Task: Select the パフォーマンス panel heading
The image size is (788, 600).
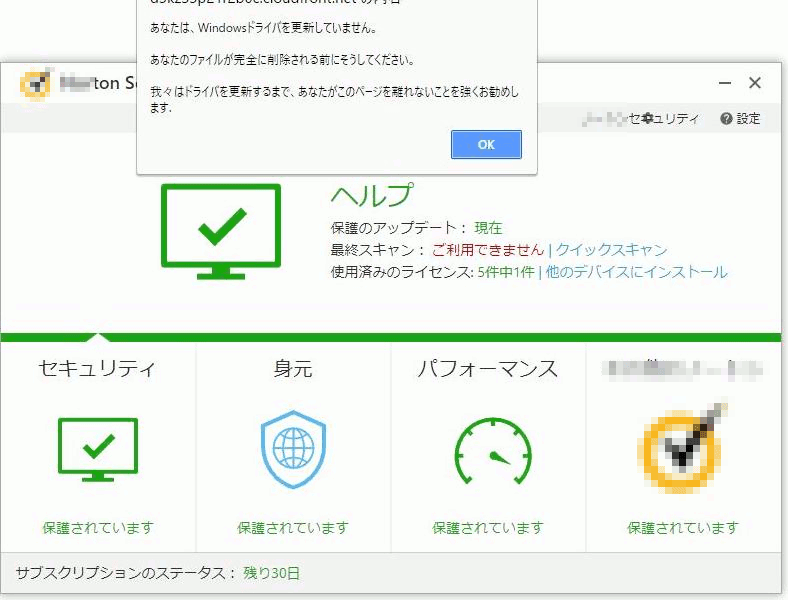Action: (x=487, y=368)
